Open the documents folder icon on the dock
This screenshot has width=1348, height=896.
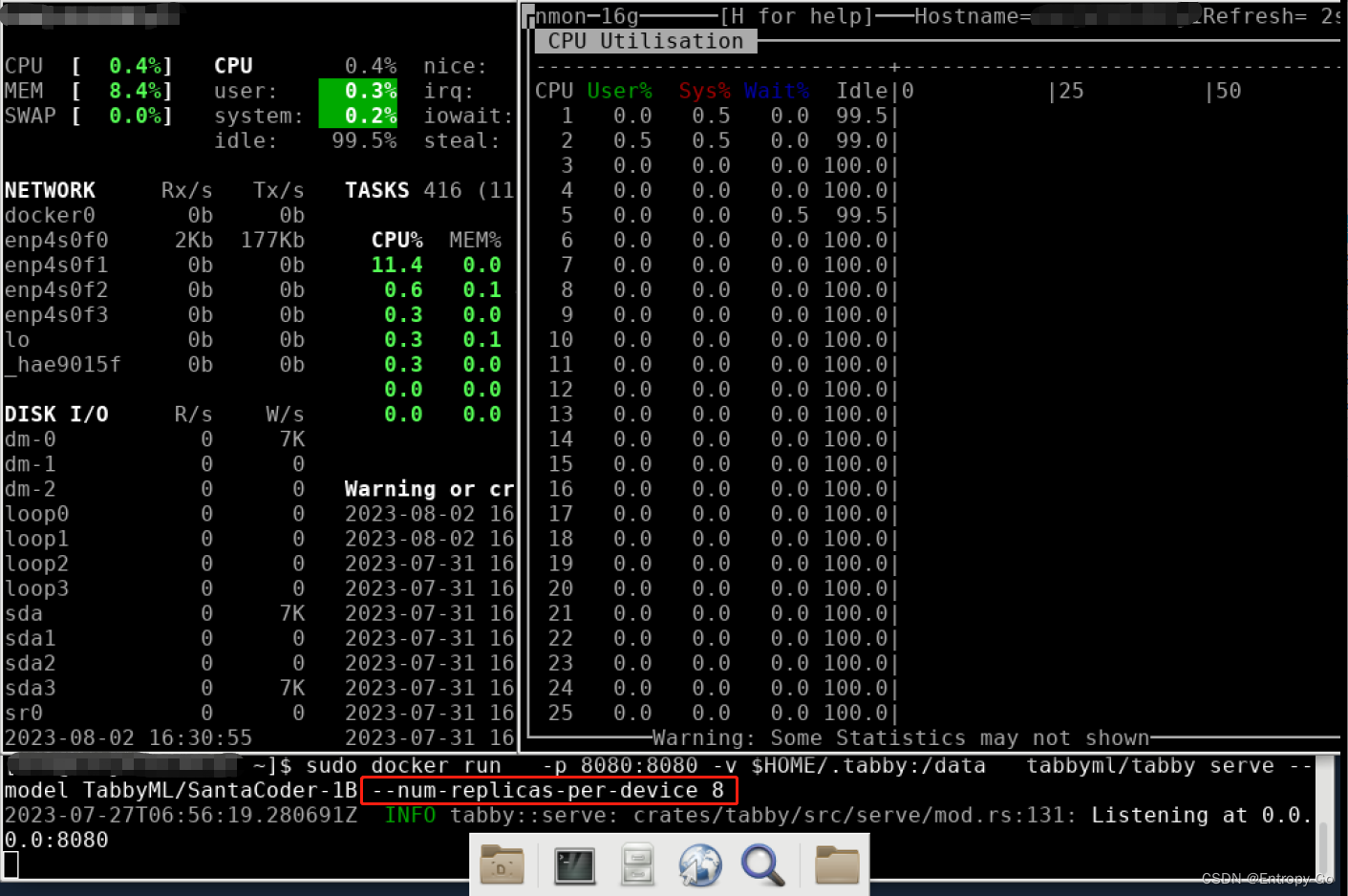(x=503, y=865)
